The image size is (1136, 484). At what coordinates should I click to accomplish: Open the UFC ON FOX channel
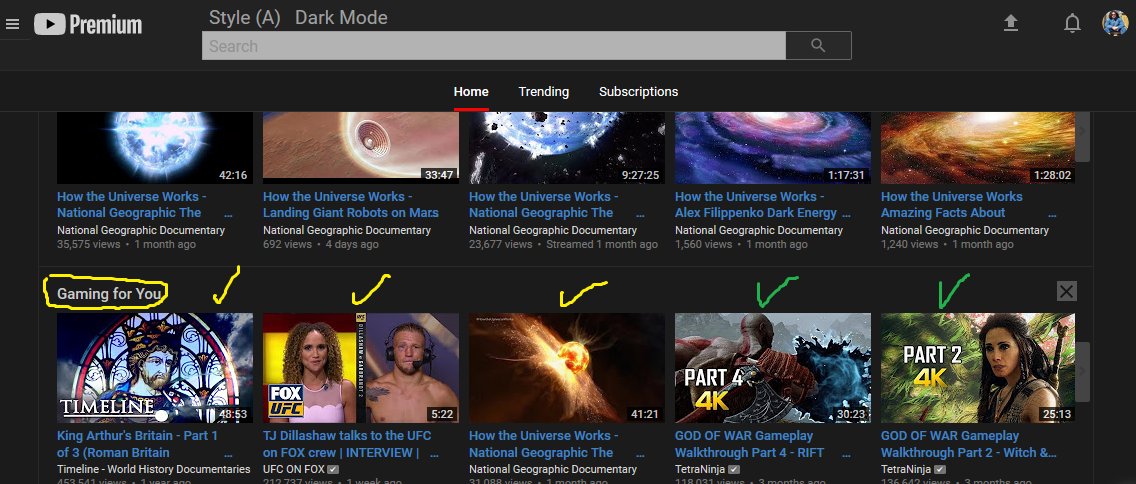[x=294, y=470]
